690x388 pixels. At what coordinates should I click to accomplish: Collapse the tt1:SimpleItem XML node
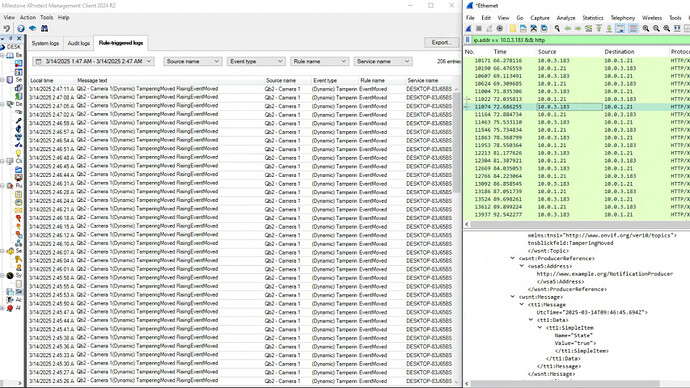[x=540, y=328]
